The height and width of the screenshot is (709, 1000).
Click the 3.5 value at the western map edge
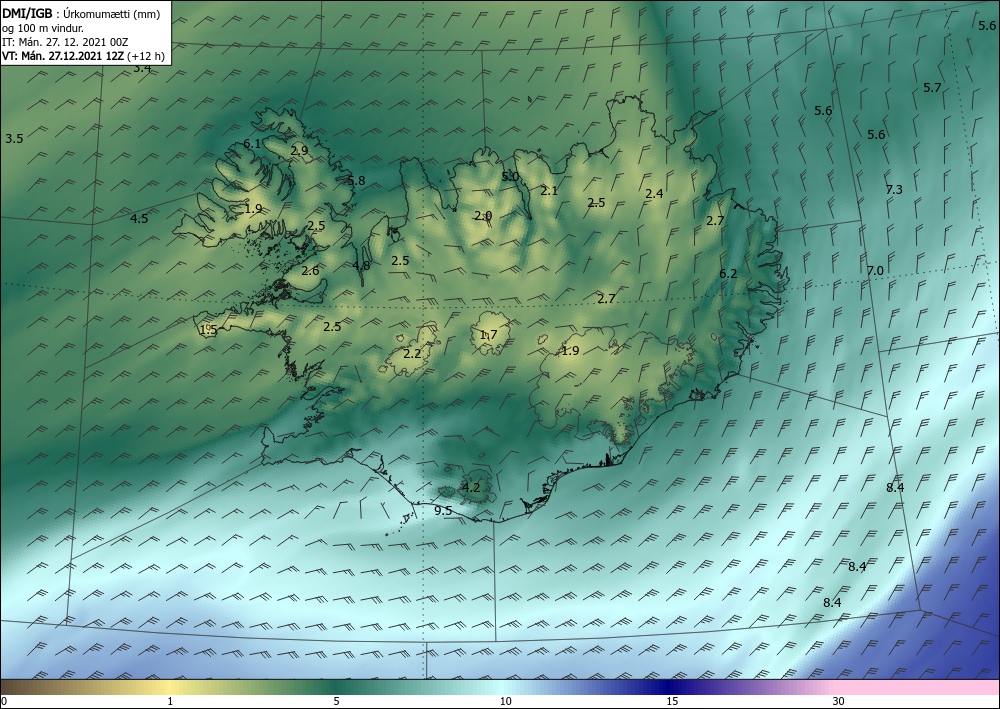point(14,138)
